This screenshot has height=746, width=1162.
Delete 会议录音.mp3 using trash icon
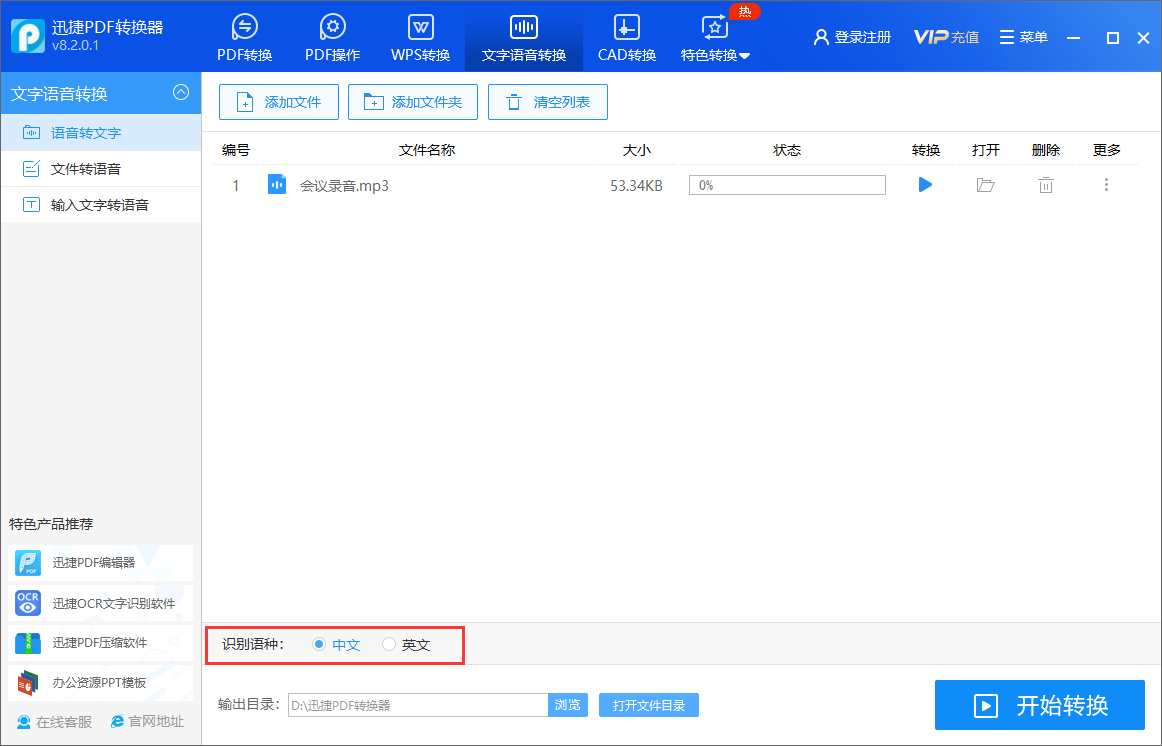coord(1045,185)
